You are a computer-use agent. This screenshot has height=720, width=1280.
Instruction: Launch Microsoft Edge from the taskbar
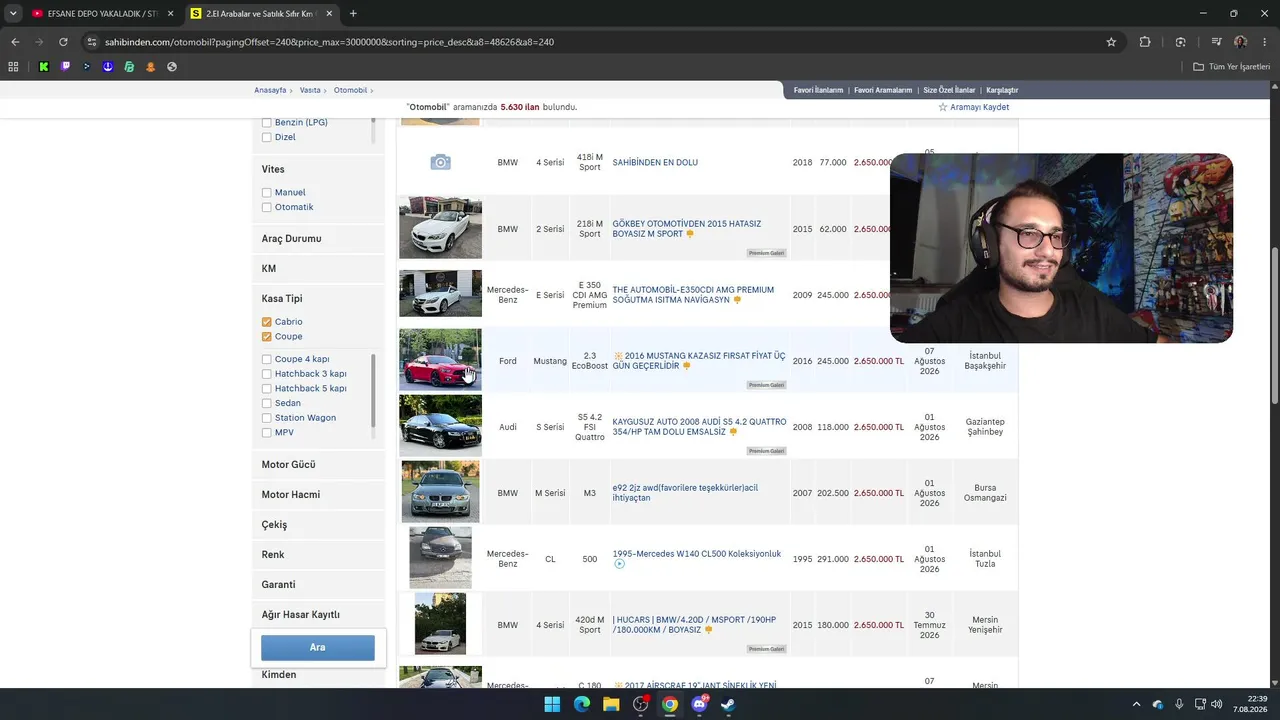tap(582, 704)
